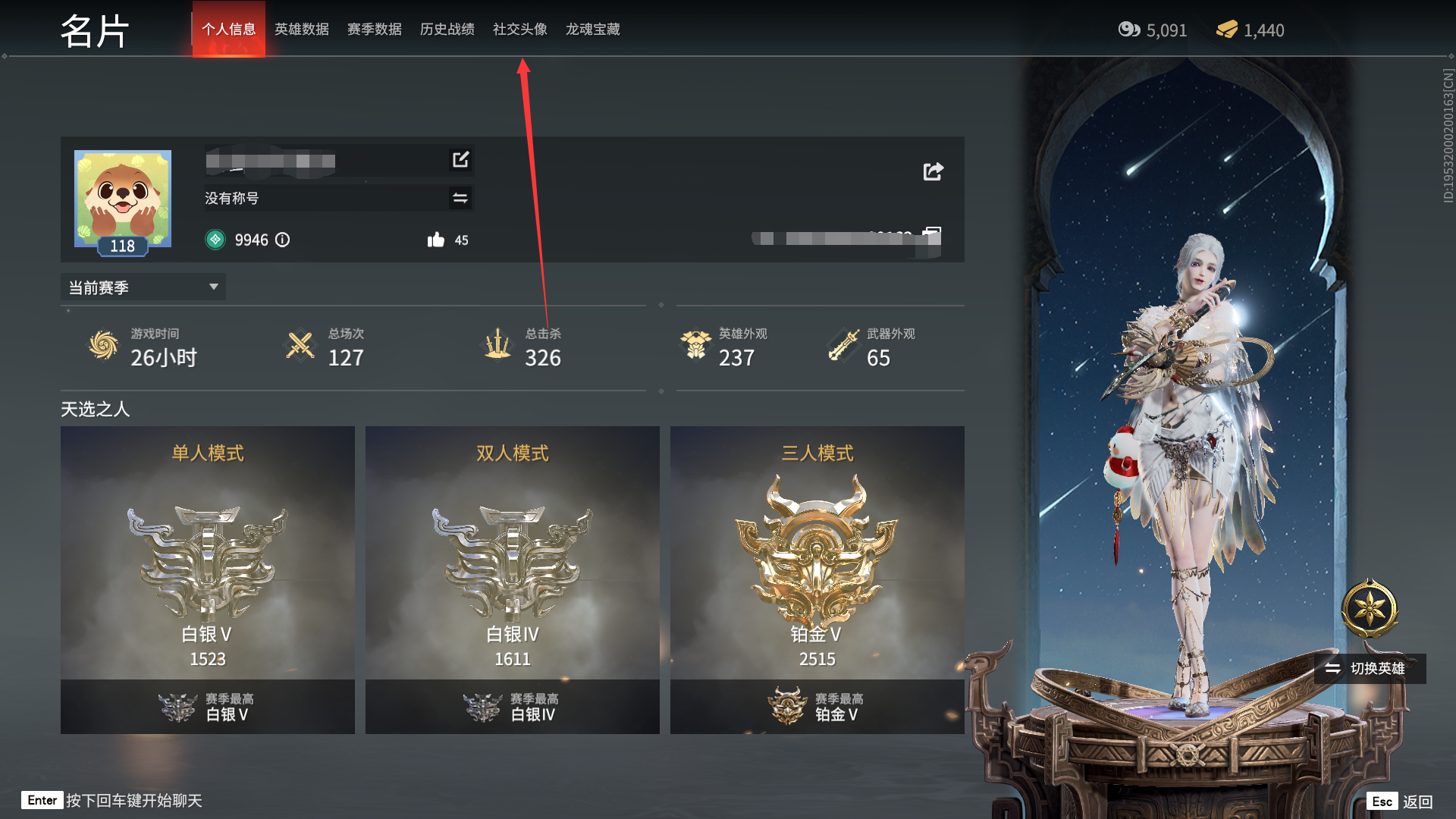Open the 历史战绩 tab

click(447, 29)
